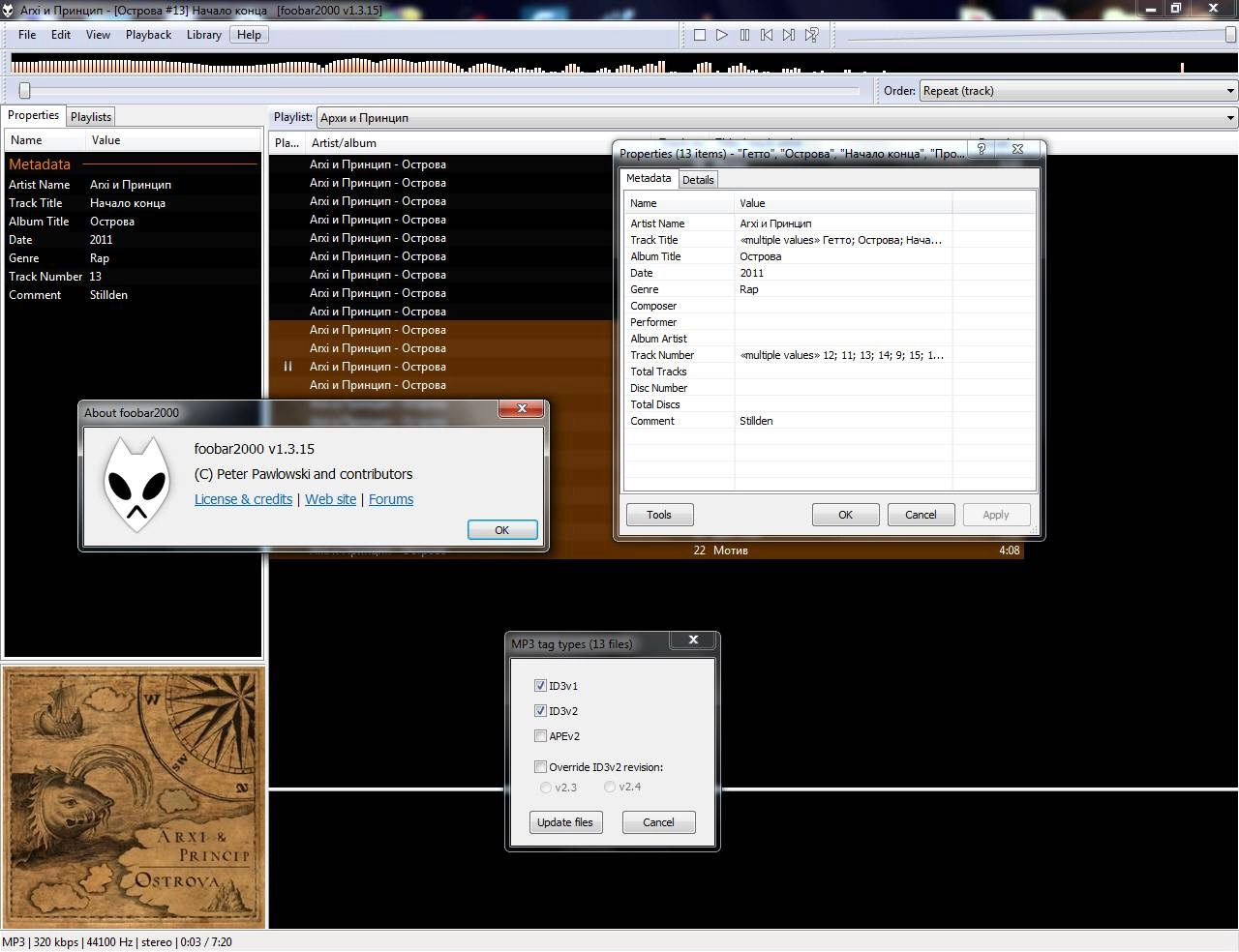Viewport: 1239px width, 952px height.
Task: Click the Apply button in Properties dialog
Action: tap(996, 515)
